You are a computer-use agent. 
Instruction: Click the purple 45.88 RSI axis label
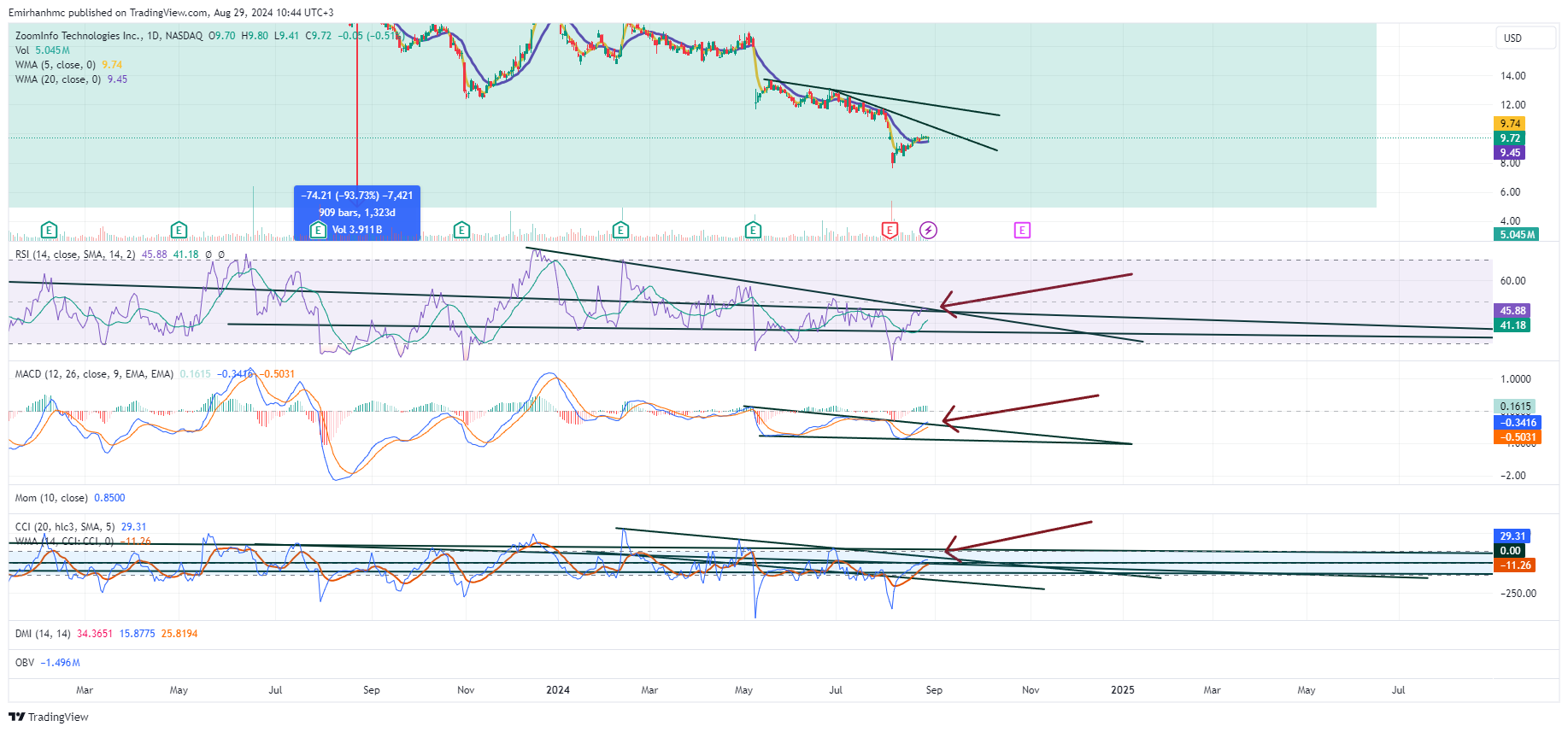[x=1512, y=311]
